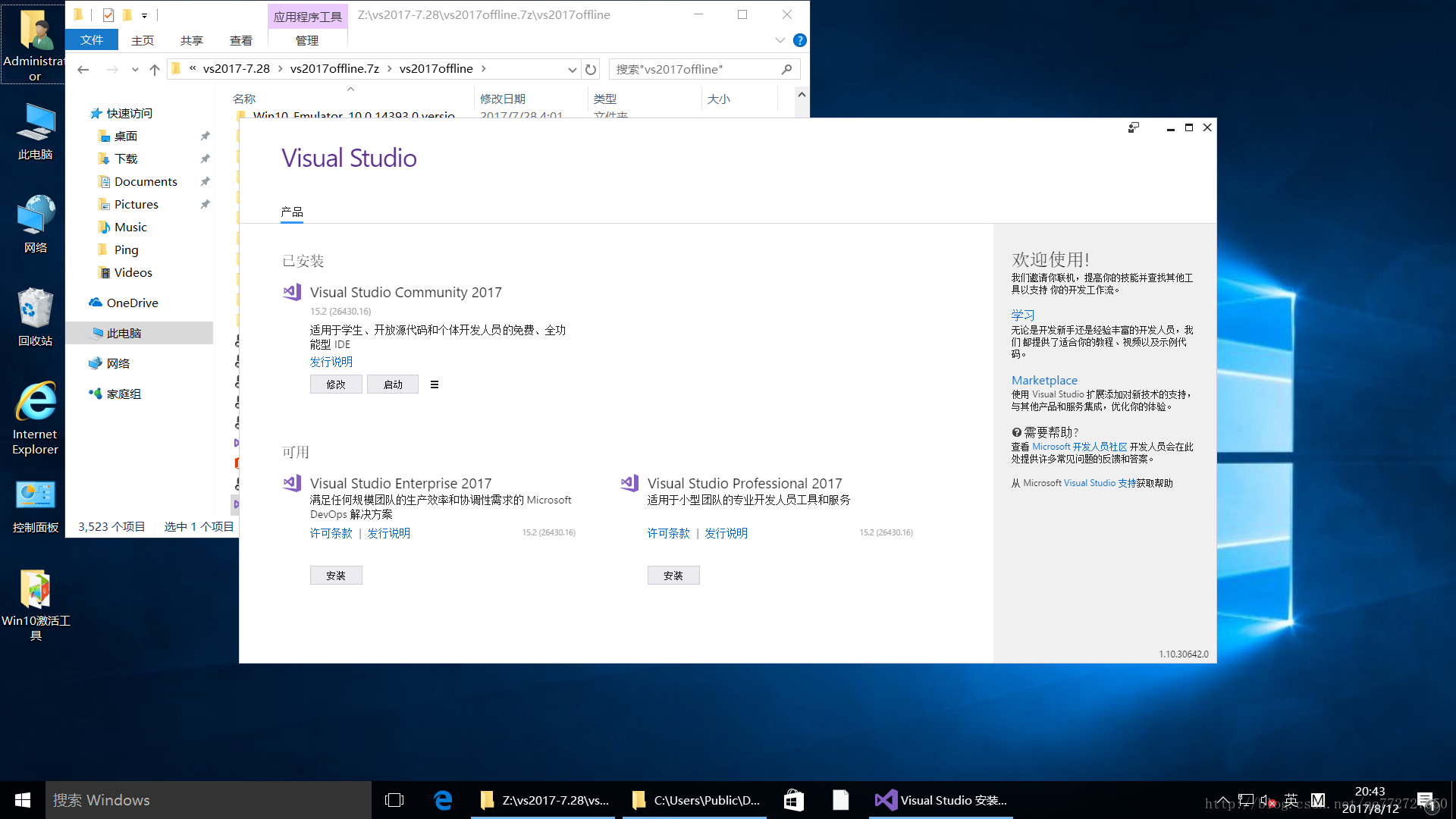Click the blank document icon in taskbar
1456x819 pixels.
click(x=840, y=800)
